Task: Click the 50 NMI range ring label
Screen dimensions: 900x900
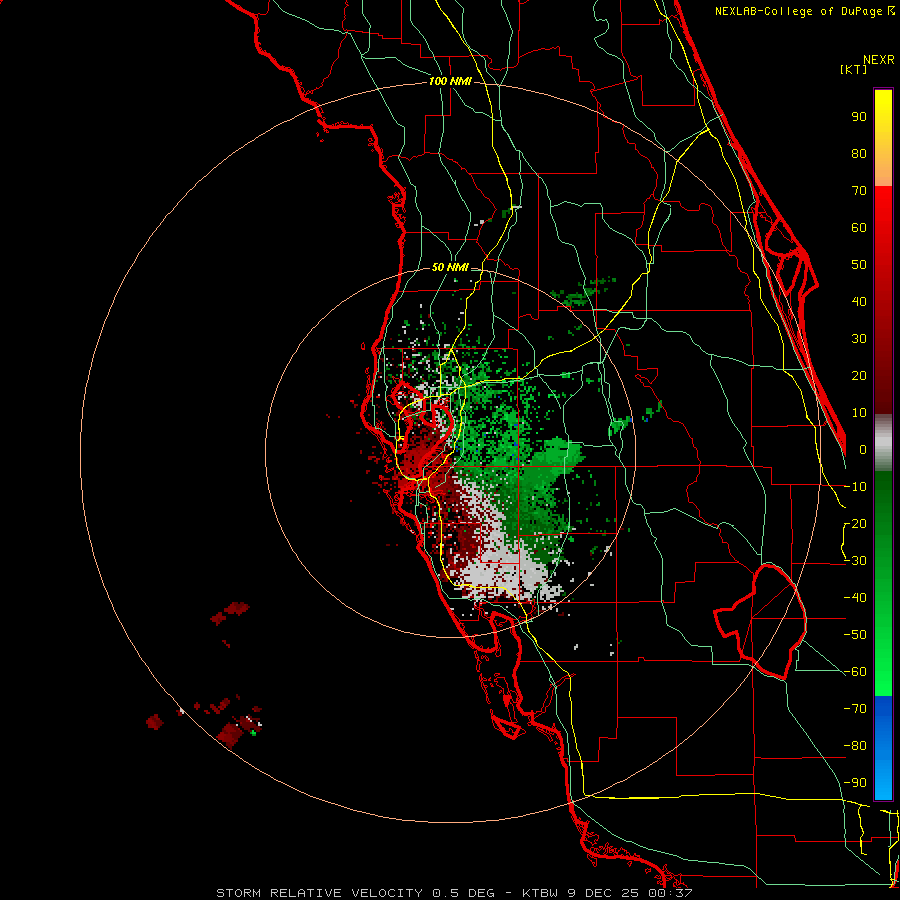Action: pyautogui.click(x=449, y=267)
